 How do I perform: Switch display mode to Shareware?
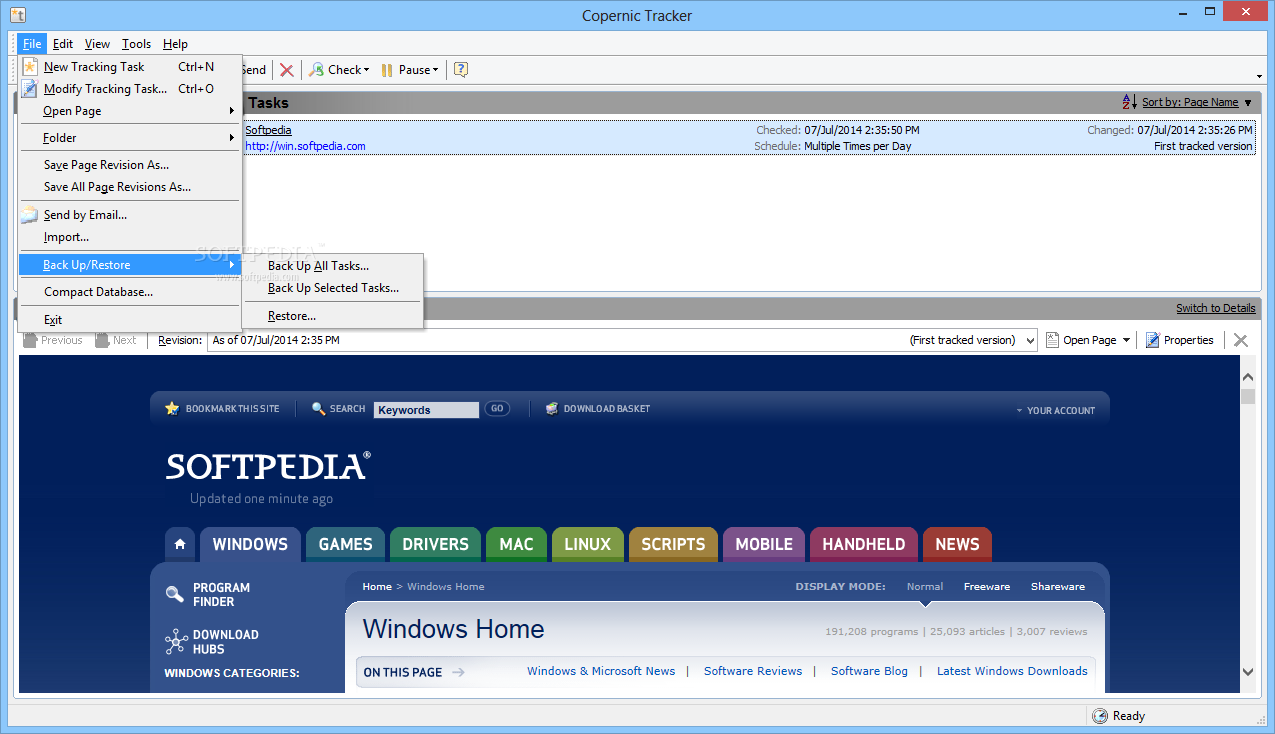pyautogui.click(x=1058, y=587)
